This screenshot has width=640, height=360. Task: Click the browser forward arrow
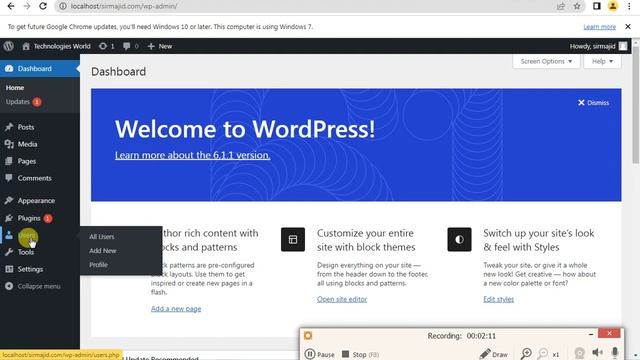tap(27, 6)
